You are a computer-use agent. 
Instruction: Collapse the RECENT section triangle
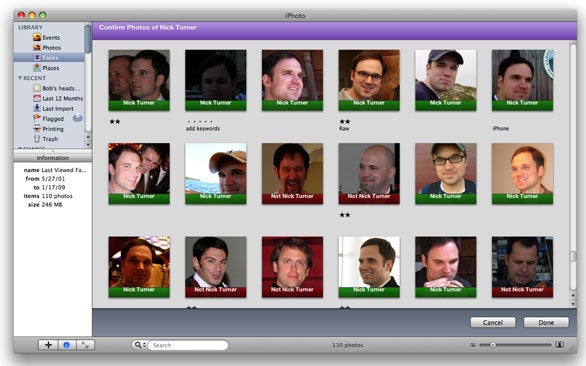(20, 78)
